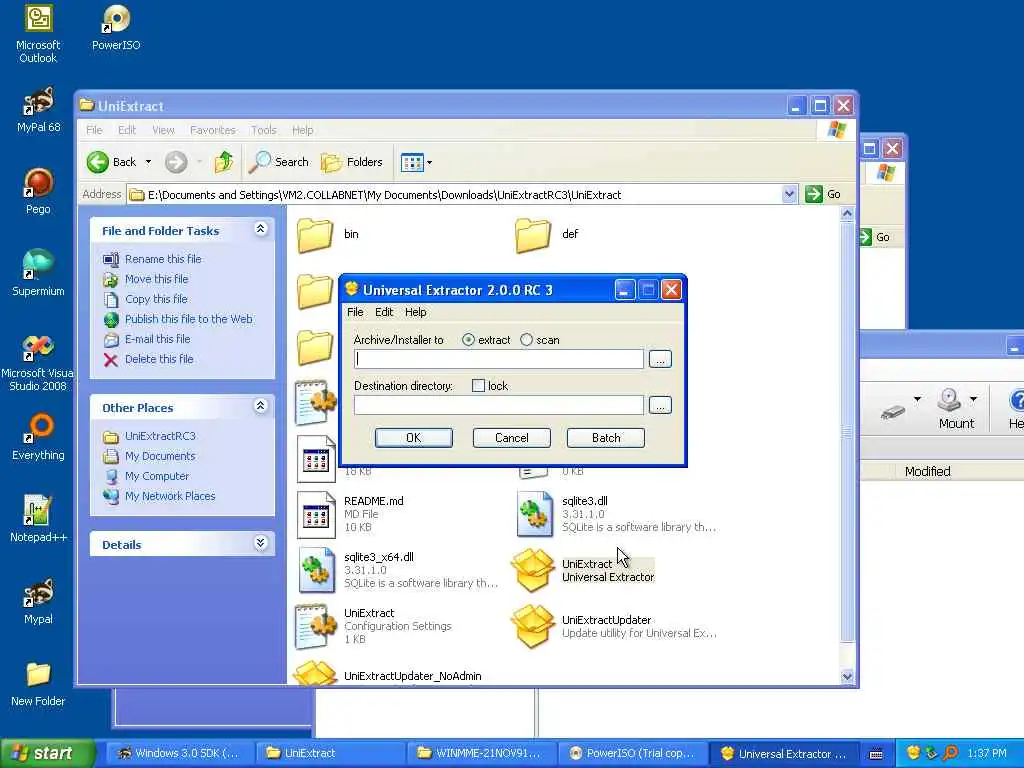Go to UniExtractRC3 in Other Places
1024x768 pixels.
pos(160,436)
